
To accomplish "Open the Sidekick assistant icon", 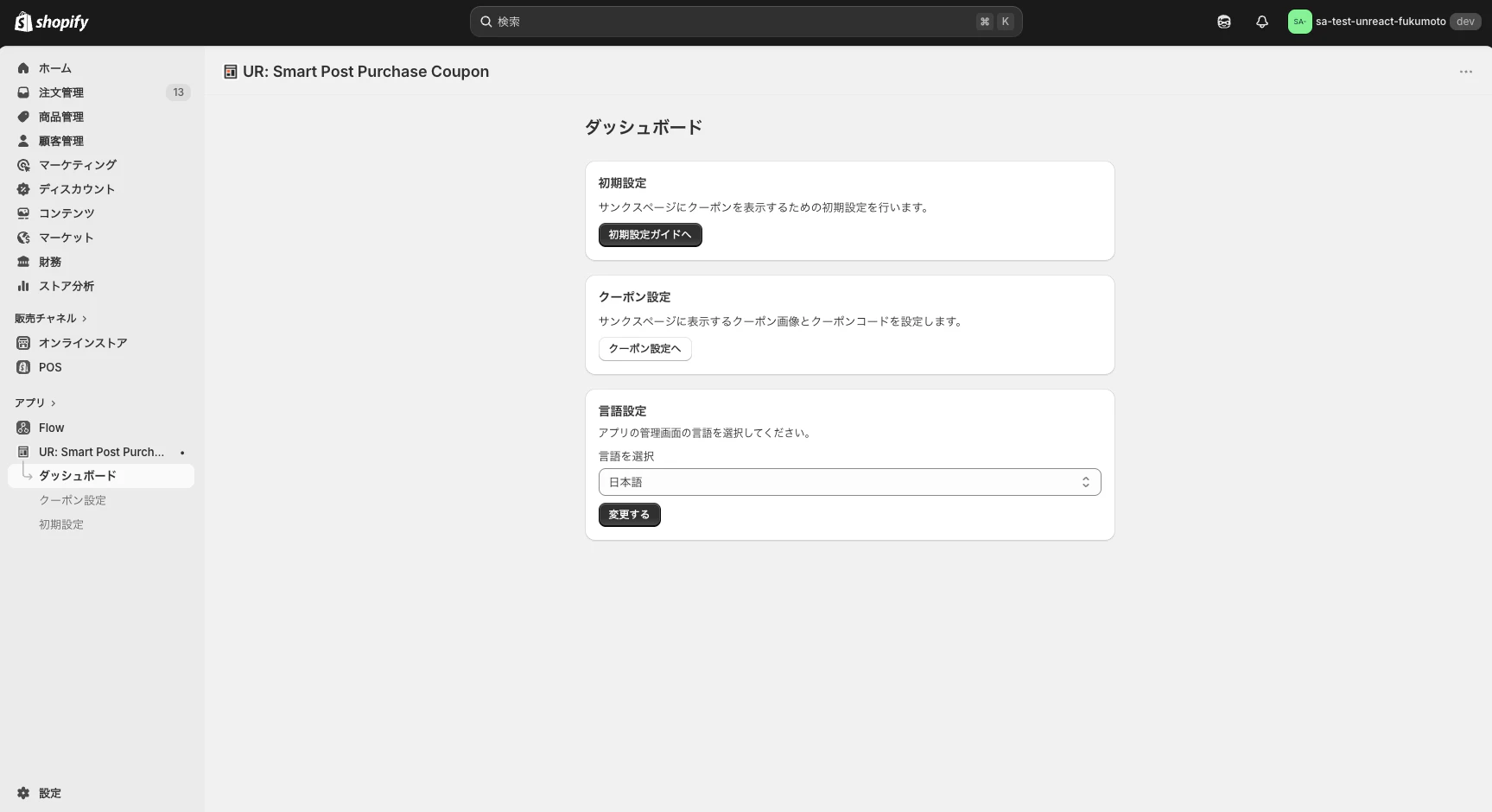I will coord(1224,22).
